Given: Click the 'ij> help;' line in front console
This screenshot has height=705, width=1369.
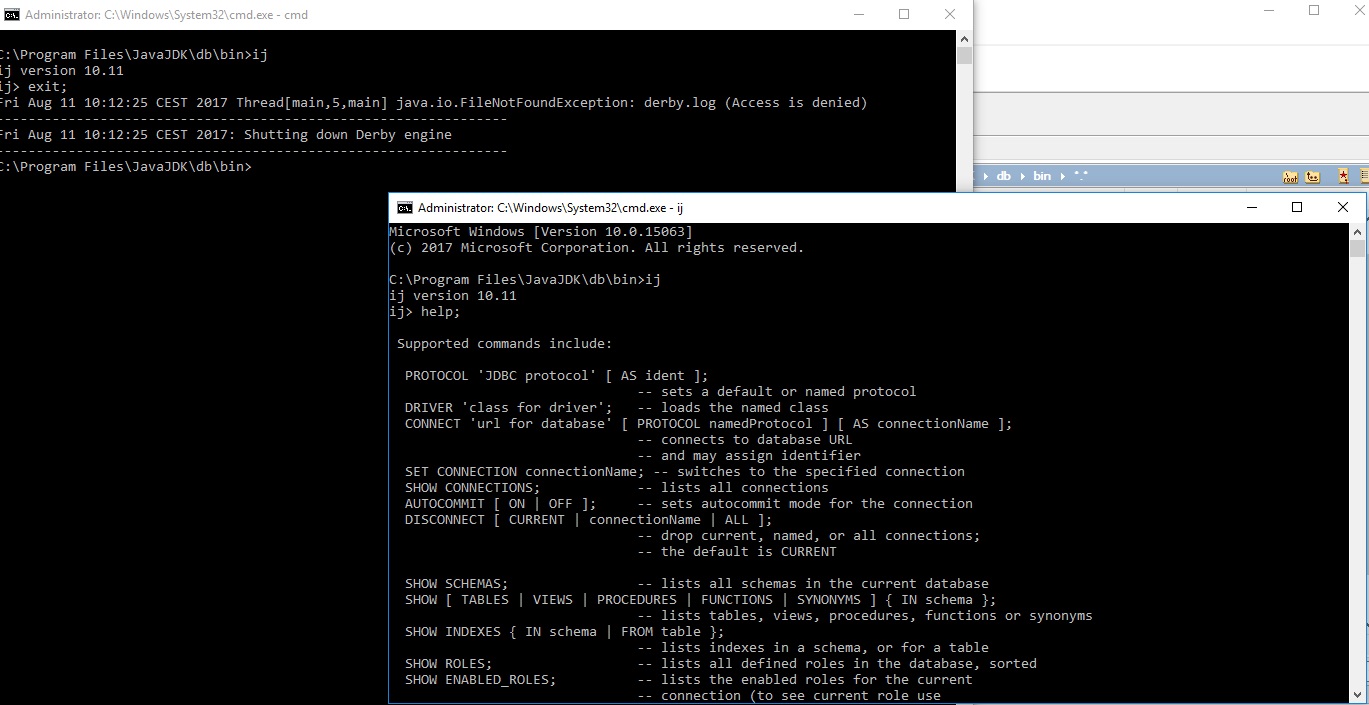Looking at the screenshot, I should click(x=425, y=312).
